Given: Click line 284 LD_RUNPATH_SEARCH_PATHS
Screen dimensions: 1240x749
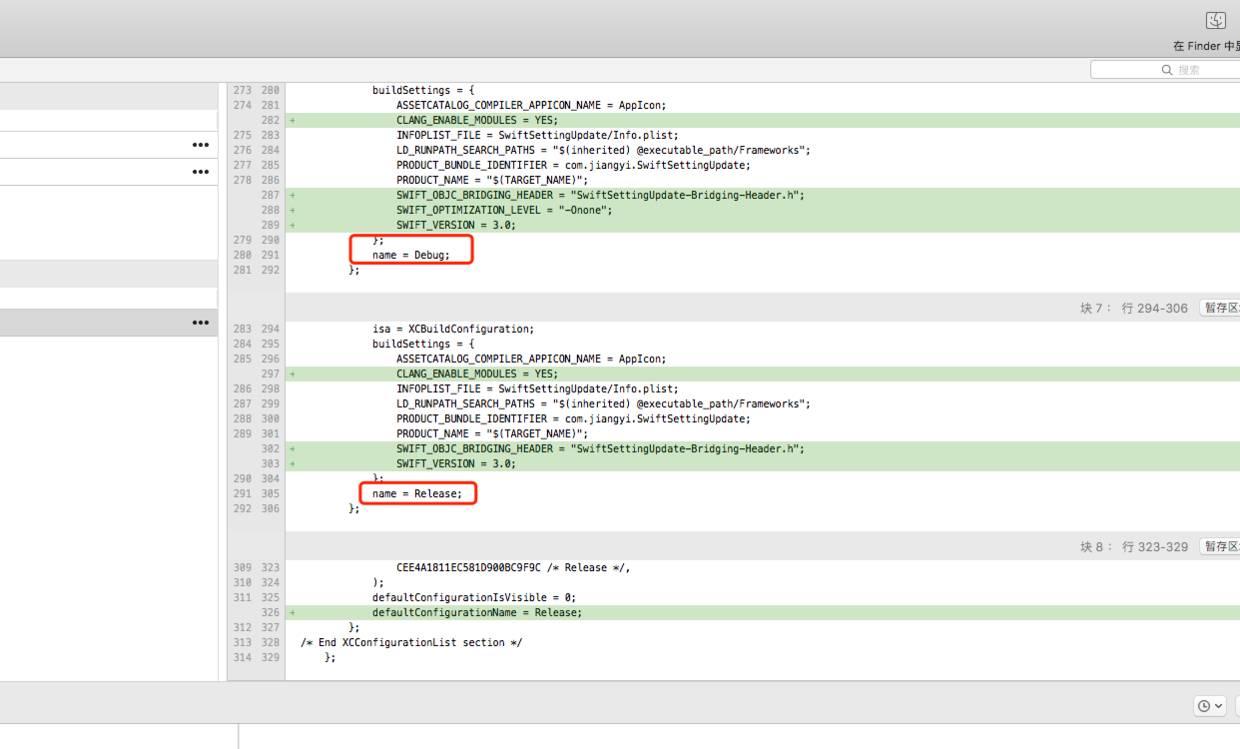Looking at the screenshot, I should (x=603, y=150).
